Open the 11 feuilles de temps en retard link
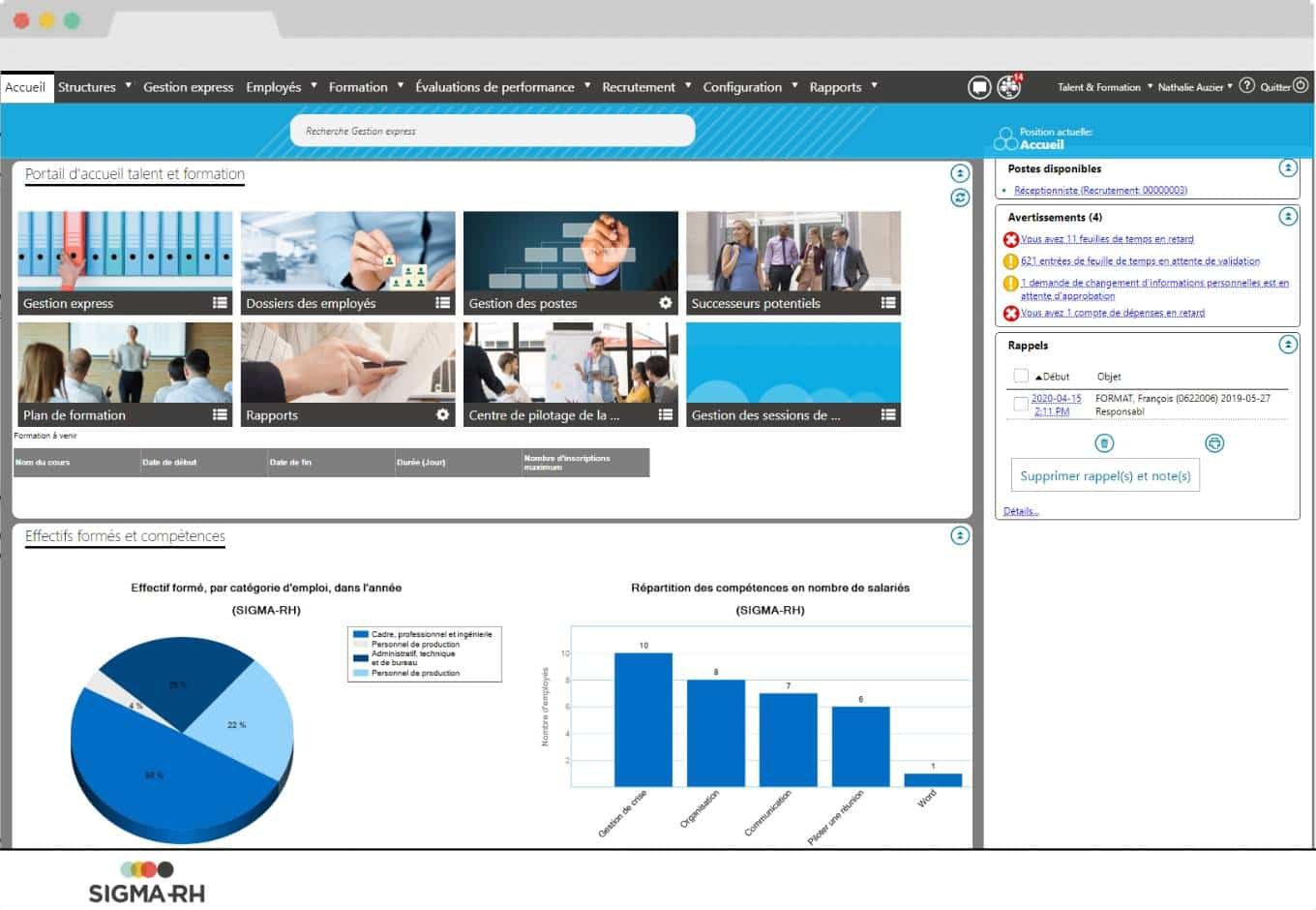The height and width of the screenshot is (910, 1316). point(1107,239)
